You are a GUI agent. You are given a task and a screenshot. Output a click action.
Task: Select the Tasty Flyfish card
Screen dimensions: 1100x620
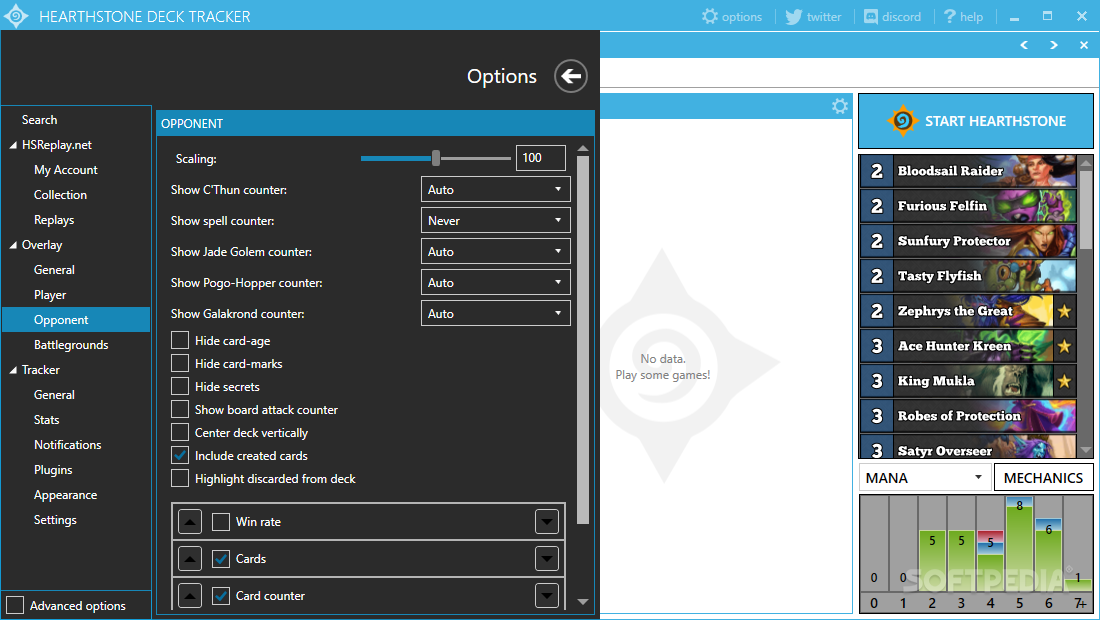[968, 276]
